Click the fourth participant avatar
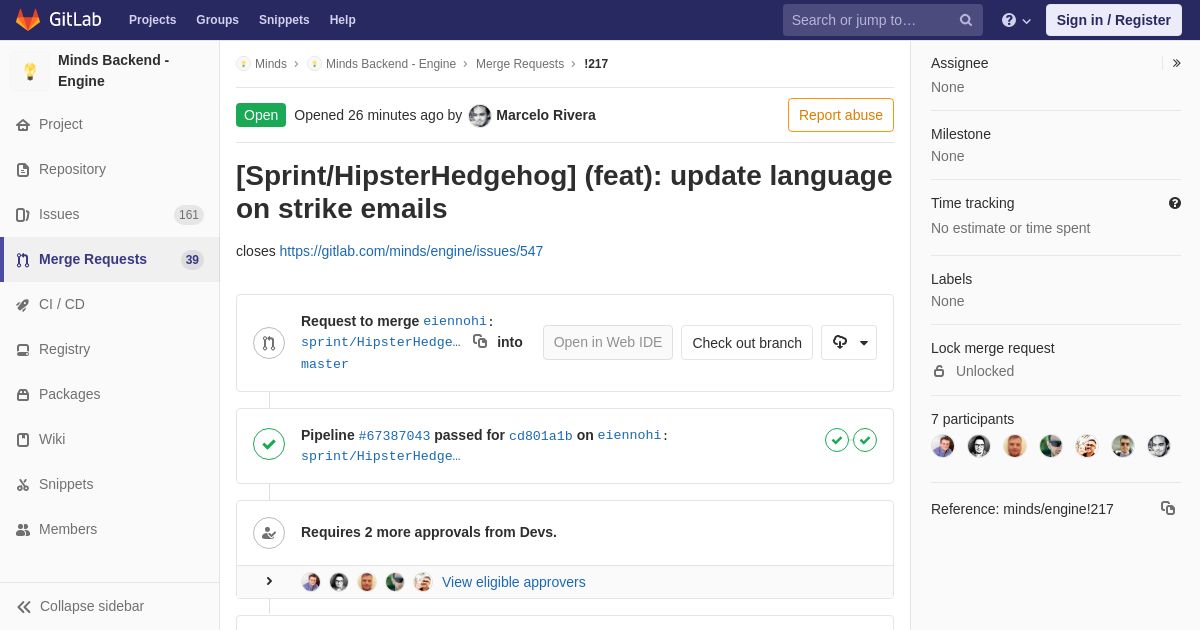Viewport: 1200px width, 630px height. pyautogui.click(x=1051, y=446)
